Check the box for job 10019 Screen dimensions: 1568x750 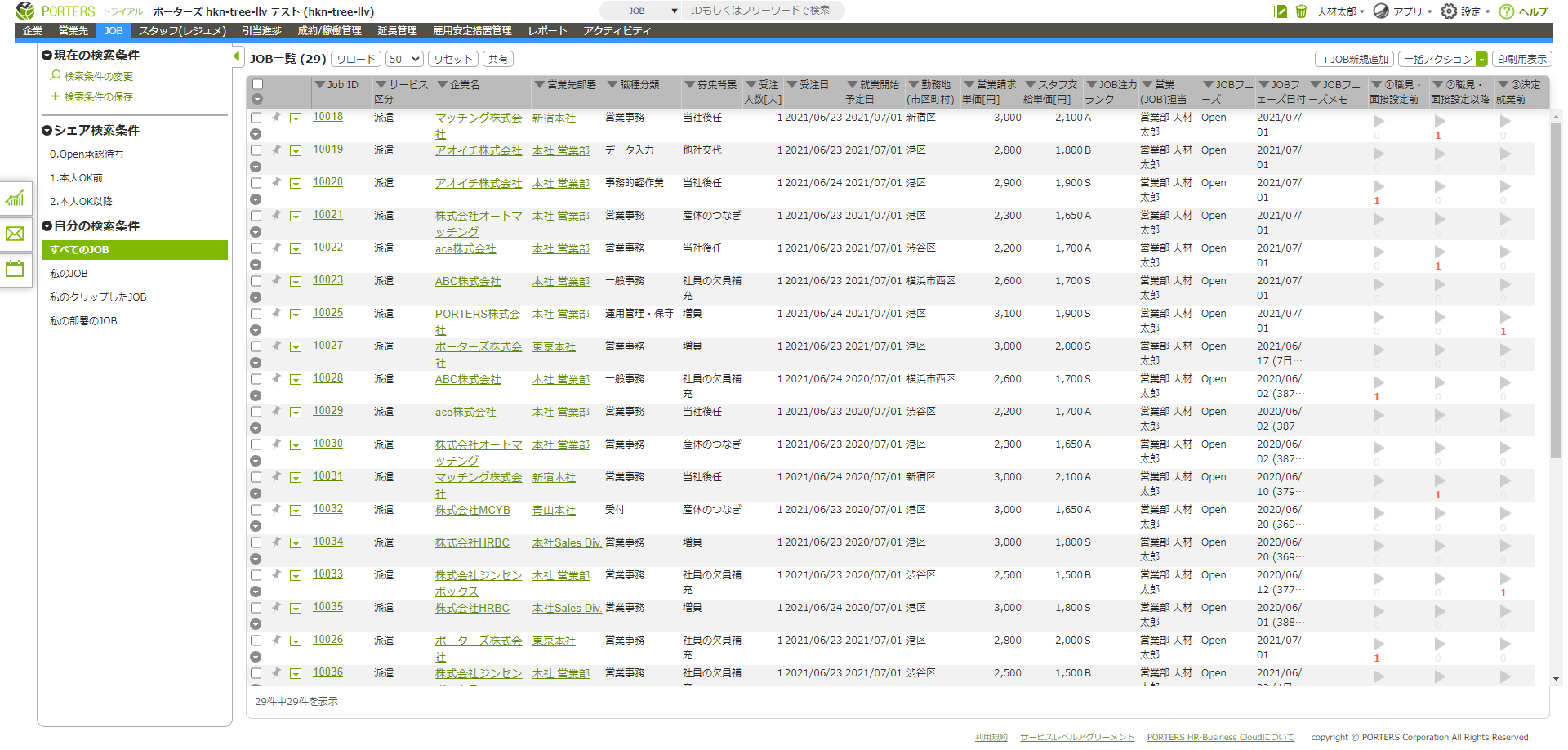256,150
